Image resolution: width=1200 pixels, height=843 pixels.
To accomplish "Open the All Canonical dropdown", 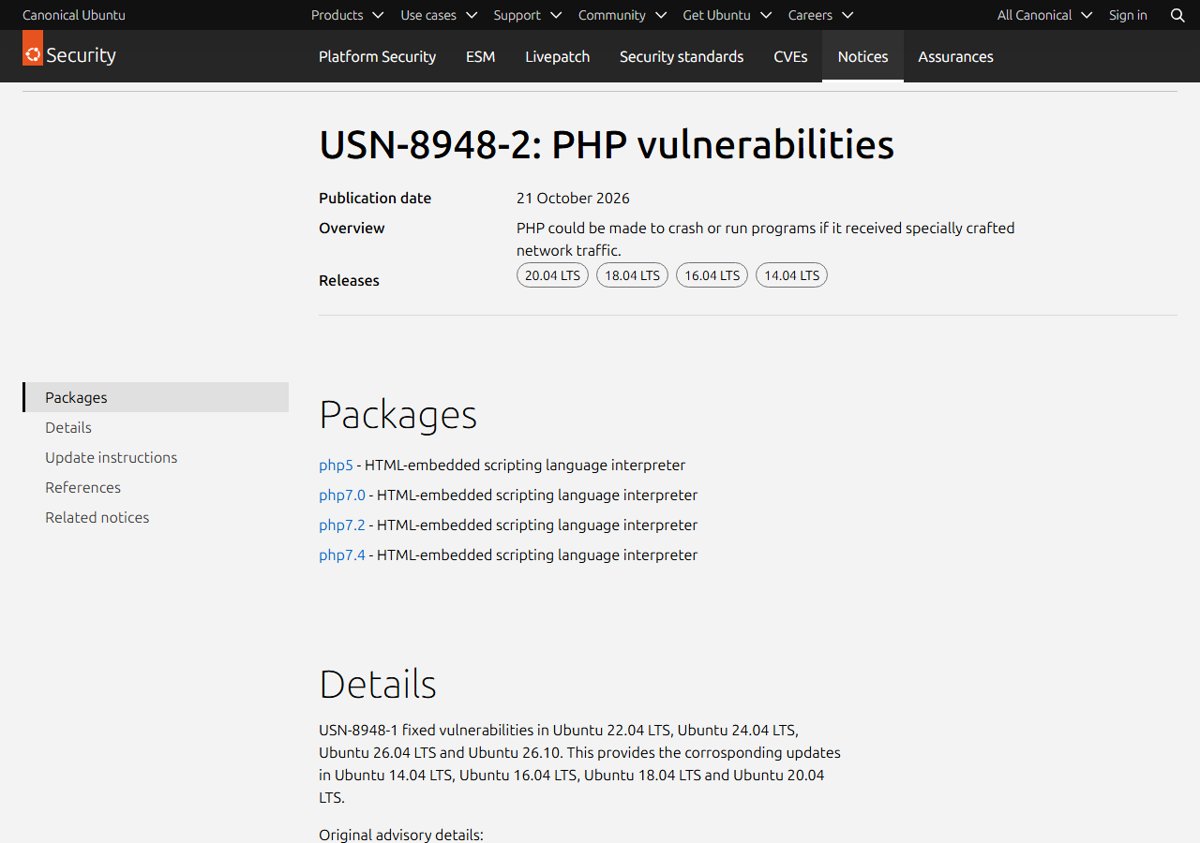I will click(1044, 15).
